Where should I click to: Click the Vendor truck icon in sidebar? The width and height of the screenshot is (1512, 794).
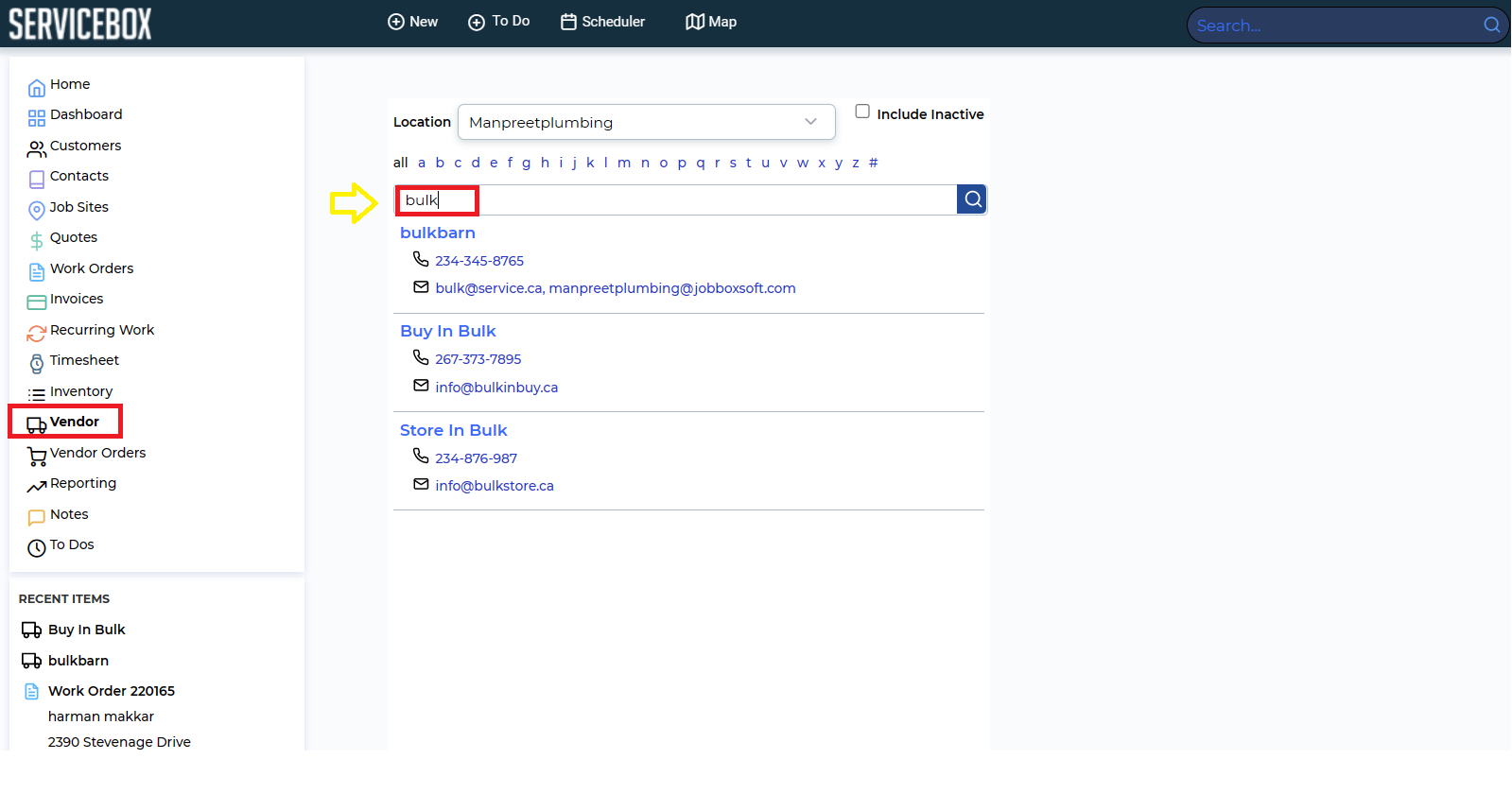tap(37, 425)
